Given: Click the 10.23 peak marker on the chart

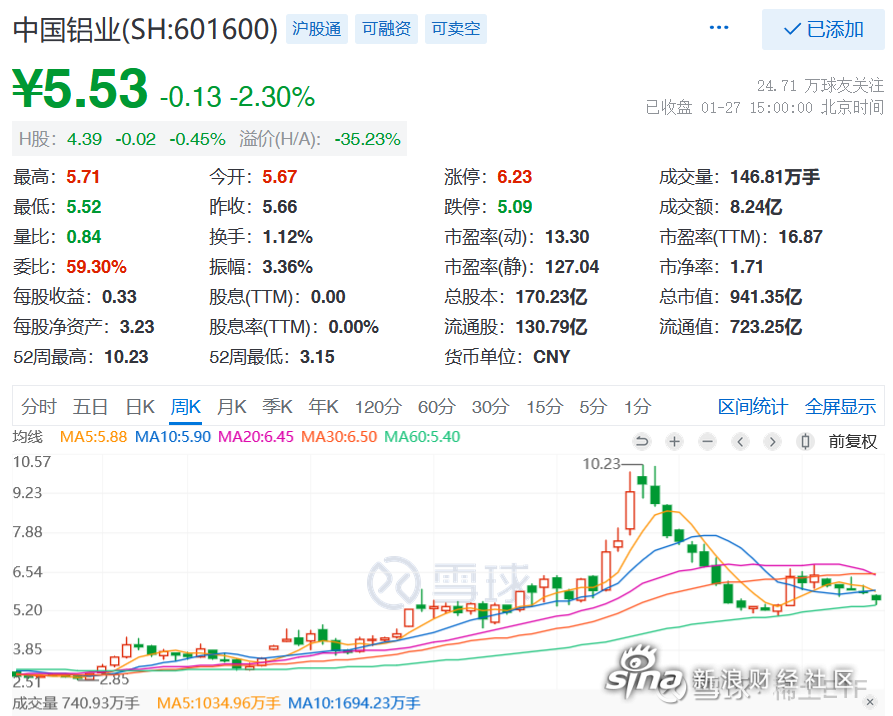Looking at the screenshot, I should pyautogui.click(x=601, y=464).
